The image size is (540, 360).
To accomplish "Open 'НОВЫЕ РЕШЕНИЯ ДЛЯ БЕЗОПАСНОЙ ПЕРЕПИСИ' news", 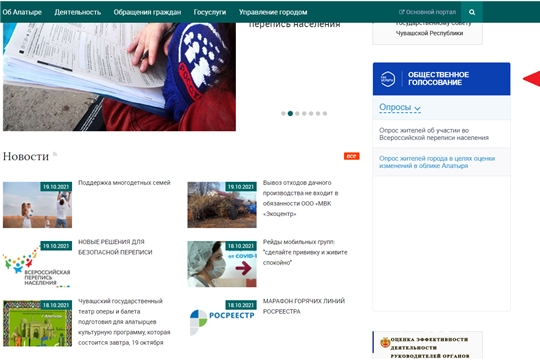I will tap(115, 247).
